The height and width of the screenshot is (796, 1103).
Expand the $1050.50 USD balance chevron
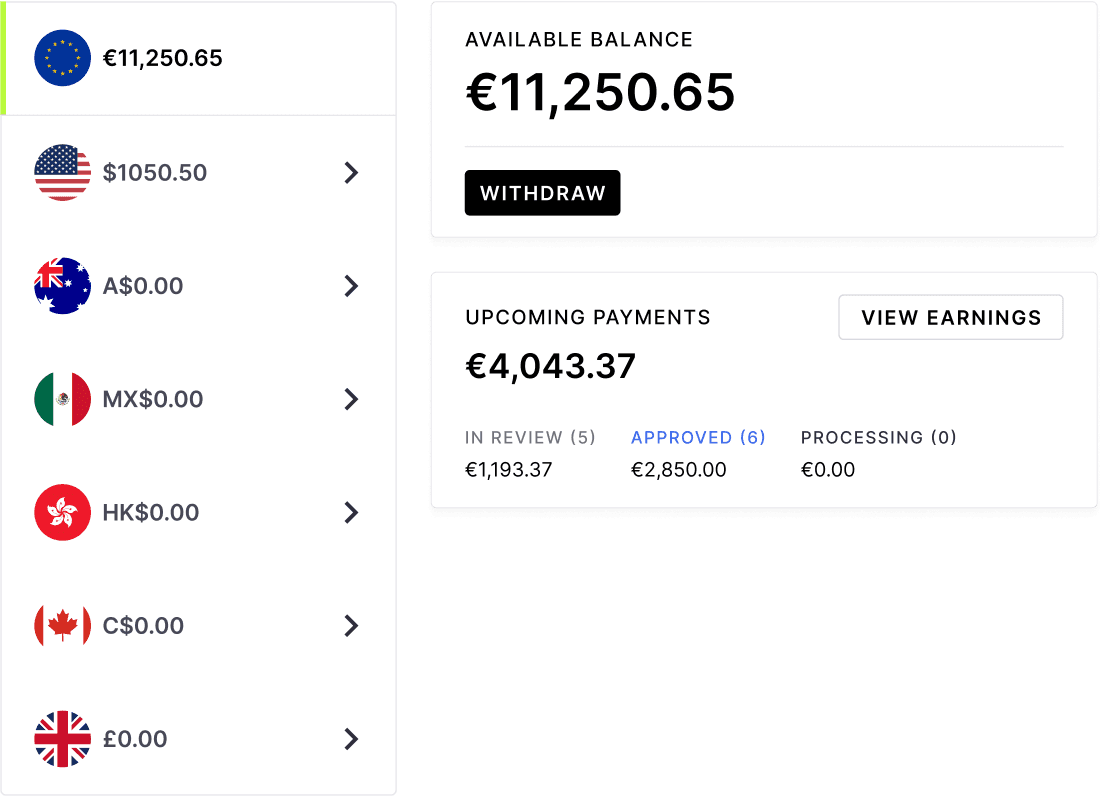pos(351,172)
